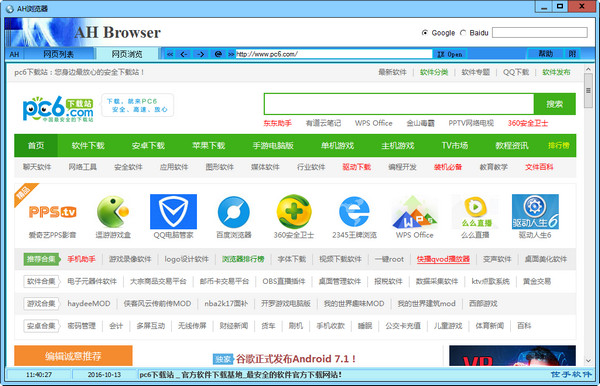Click the 密码管理 android link

click(82, 326)
